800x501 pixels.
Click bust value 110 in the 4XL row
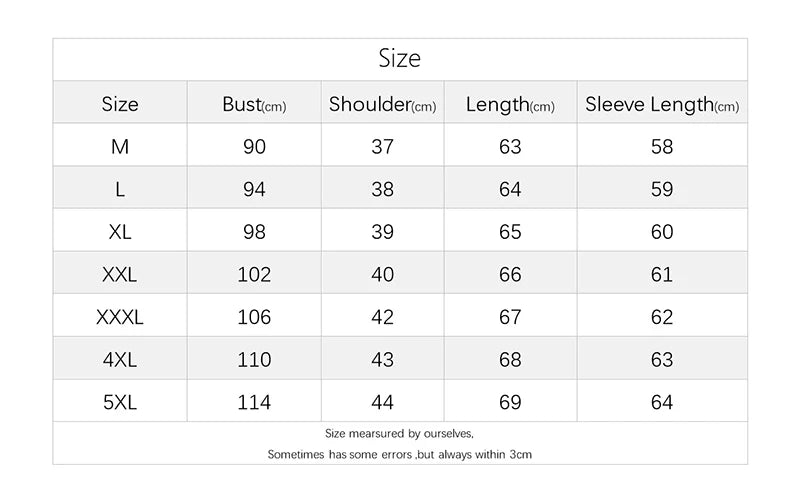[x=254, y=360]
